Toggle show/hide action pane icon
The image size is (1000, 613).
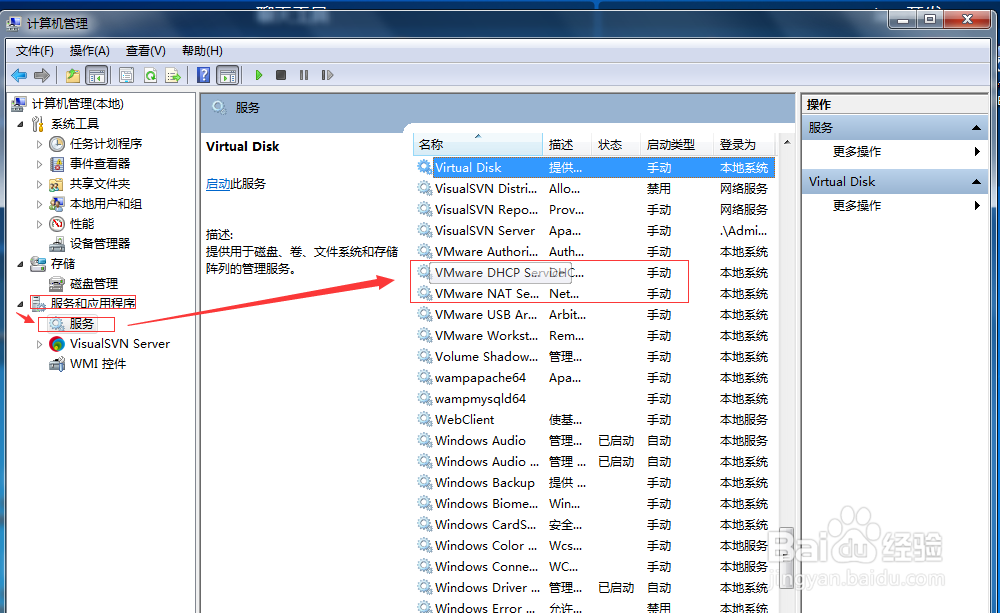228,75
